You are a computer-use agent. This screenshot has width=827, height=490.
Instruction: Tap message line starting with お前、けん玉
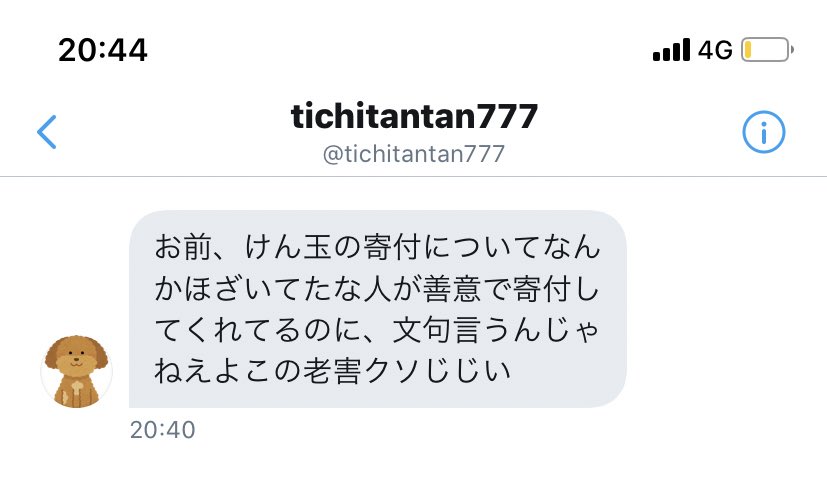[378, 247]
